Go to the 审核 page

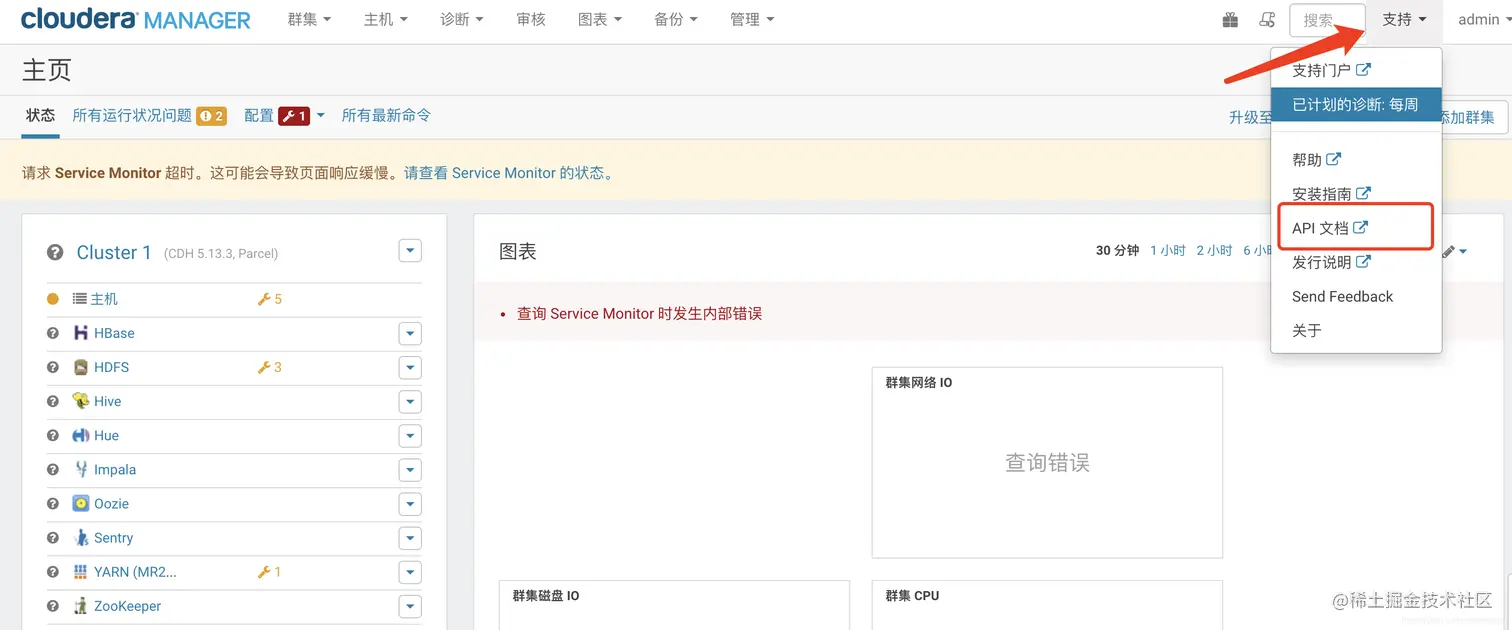tap(531, 20)
